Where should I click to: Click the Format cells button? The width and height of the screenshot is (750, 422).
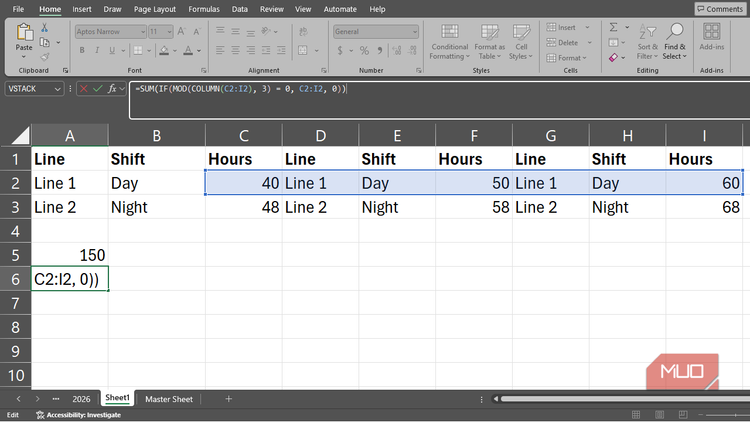(566, 57)
